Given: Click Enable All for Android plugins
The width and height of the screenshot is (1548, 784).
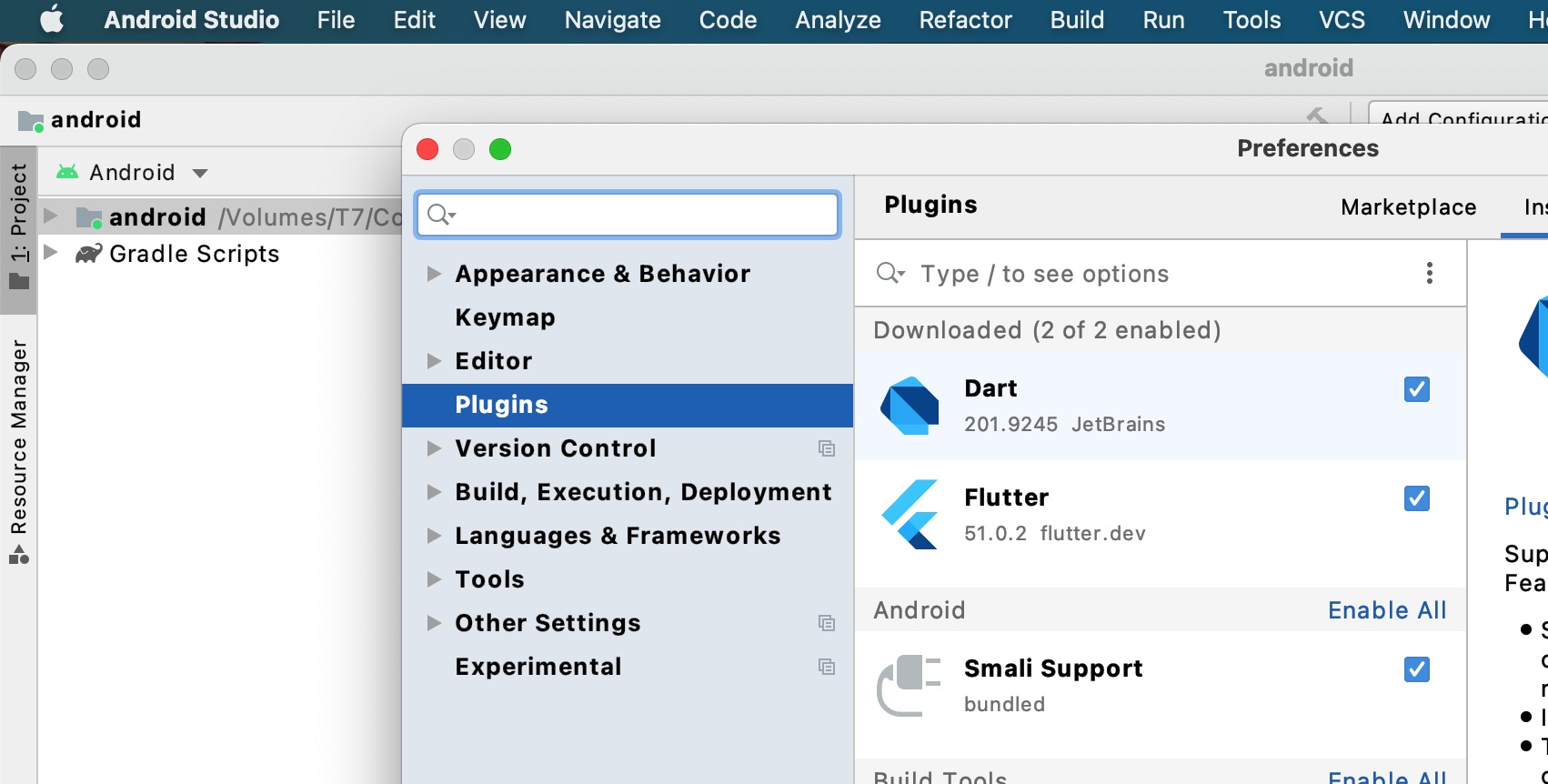Looking at the screenshot, I should point(1386,610).
